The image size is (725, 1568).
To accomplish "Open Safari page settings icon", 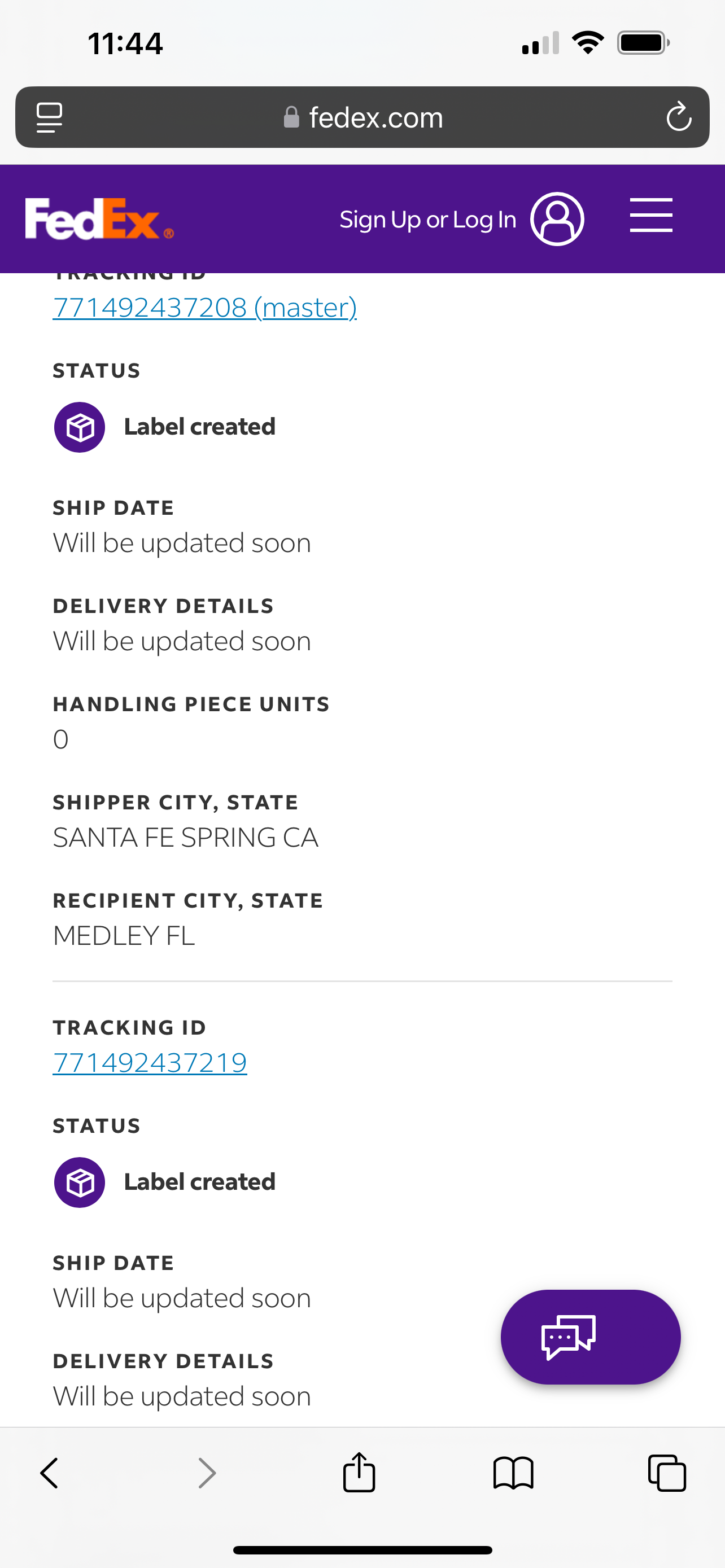I will (49, 117).
